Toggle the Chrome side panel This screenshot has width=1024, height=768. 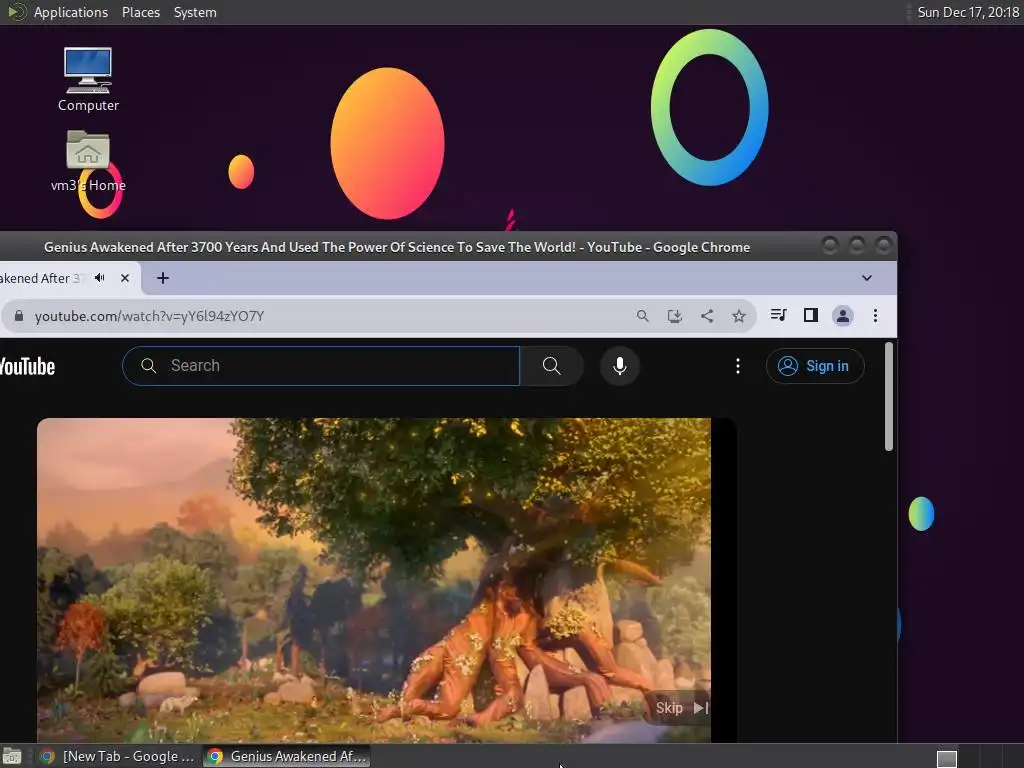click(x=810, y=315)
